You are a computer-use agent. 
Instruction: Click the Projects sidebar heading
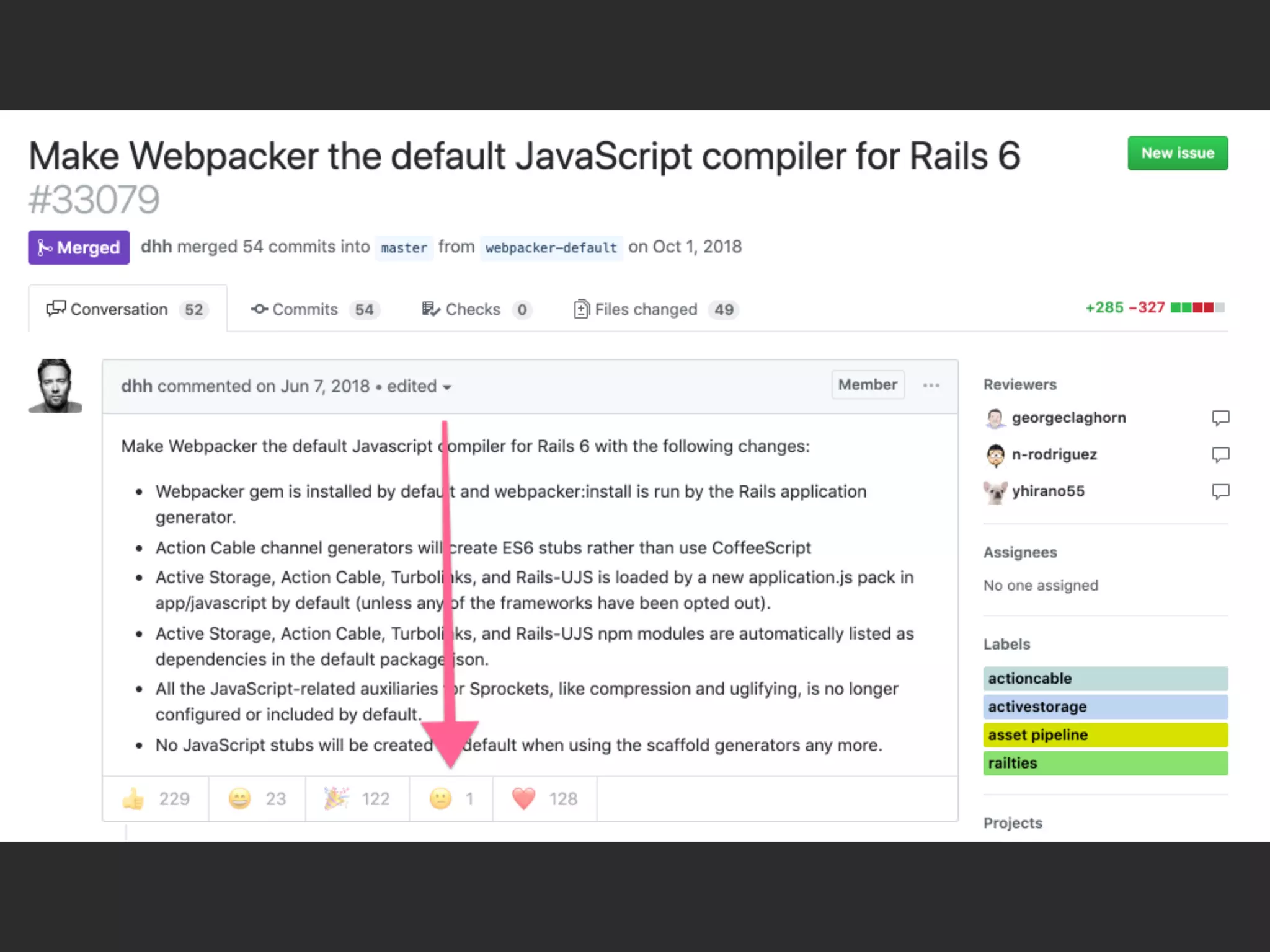[x=1013, y=823]
